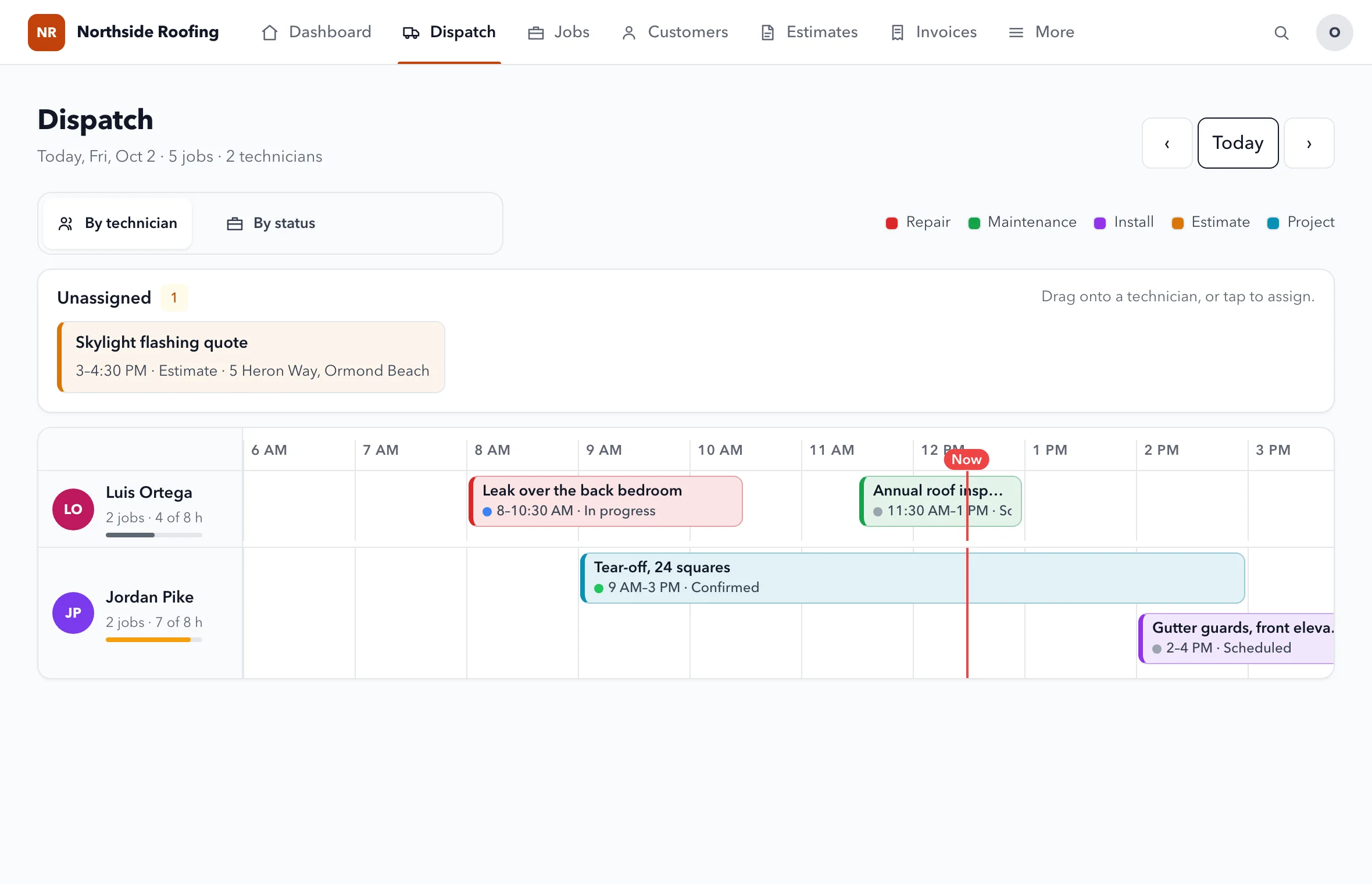Open the Skylight flashing quote card

pyautogui.click(x=251, y=357)
